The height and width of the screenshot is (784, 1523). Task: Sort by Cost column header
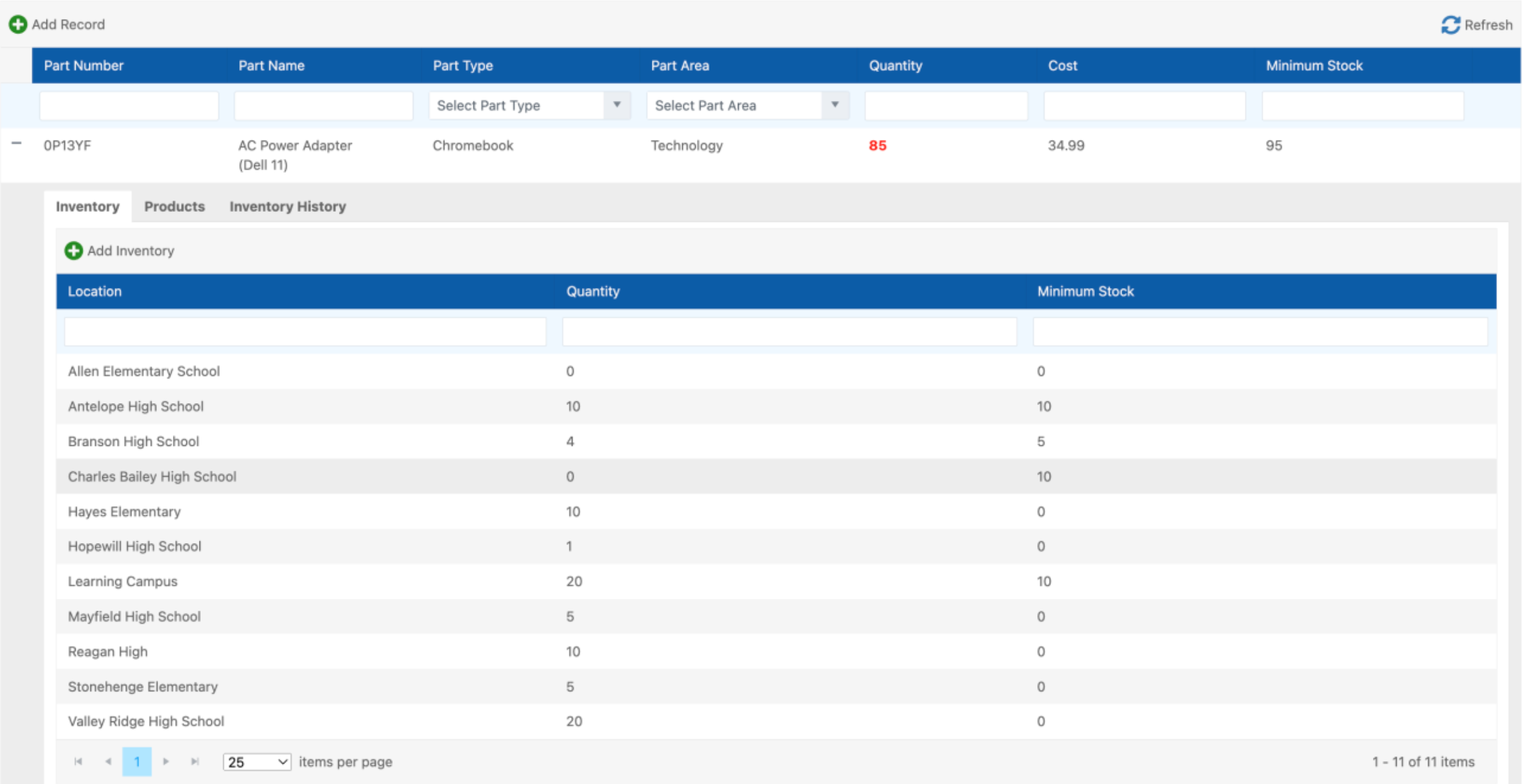(1063, 66)
